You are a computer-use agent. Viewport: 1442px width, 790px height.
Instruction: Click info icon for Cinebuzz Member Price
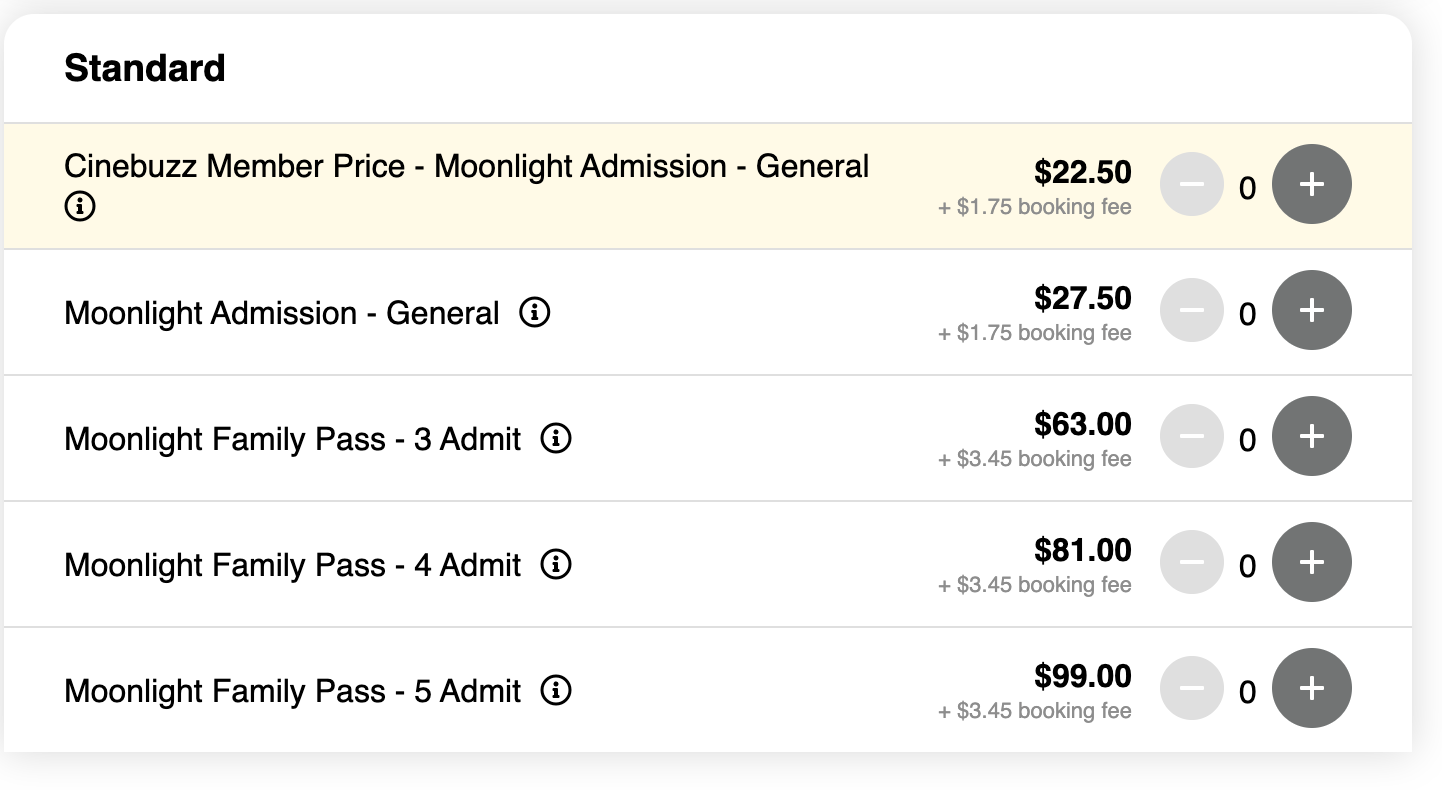79,207
